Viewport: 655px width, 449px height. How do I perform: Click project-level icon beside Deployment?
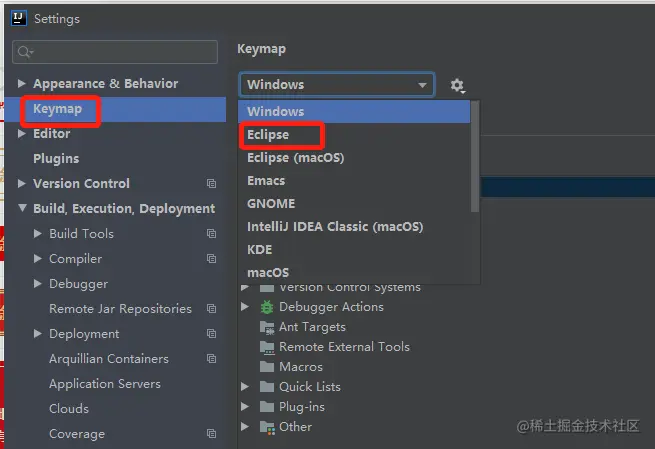click(x=211, y=334)
